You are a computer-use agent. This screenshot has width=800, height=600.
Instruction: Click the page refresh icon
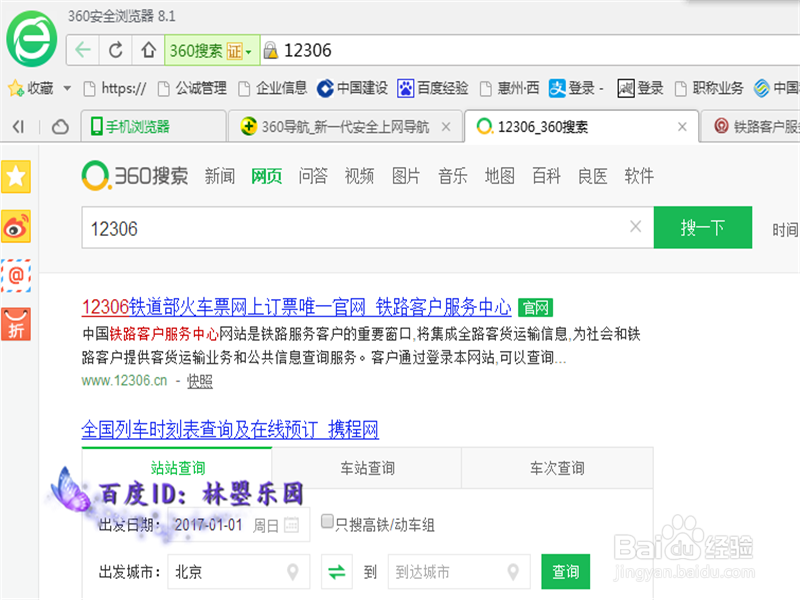point(116,49)
